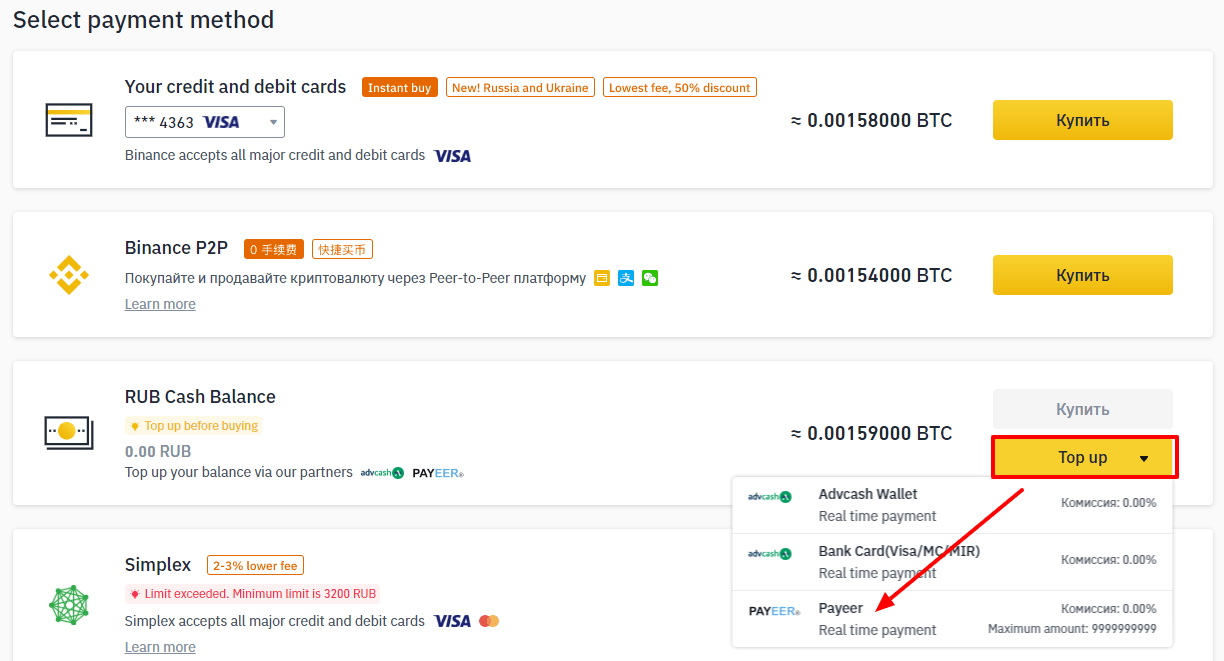The image size is (1224, 661).
Task: Click the PAYEER logo in the dropdown list
Action: pyautogui.click(x=774, y=611)
